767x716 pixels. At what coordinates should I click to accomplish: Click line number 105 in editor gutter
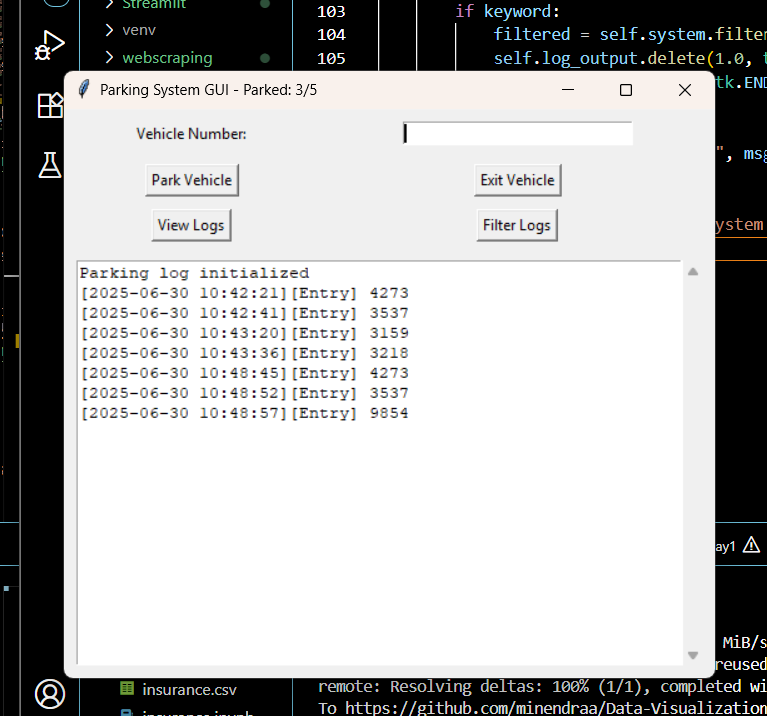331,59
